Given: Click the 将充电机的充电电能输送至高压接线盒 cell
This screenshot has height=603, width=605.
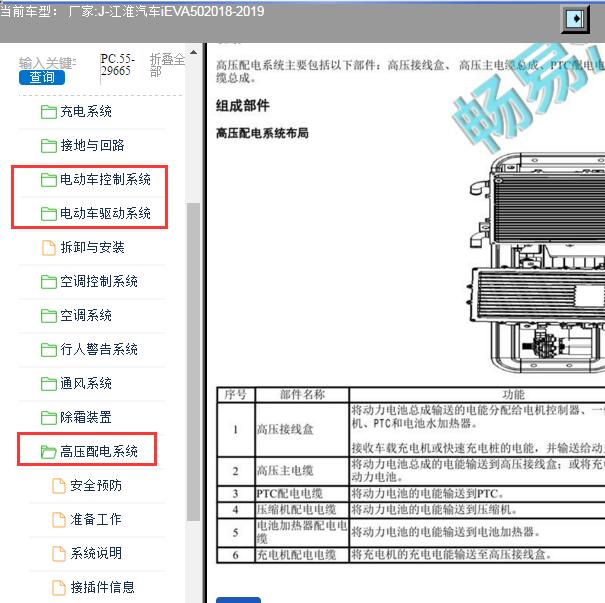Looking at the screenshot, I should (x=478, y=555).
